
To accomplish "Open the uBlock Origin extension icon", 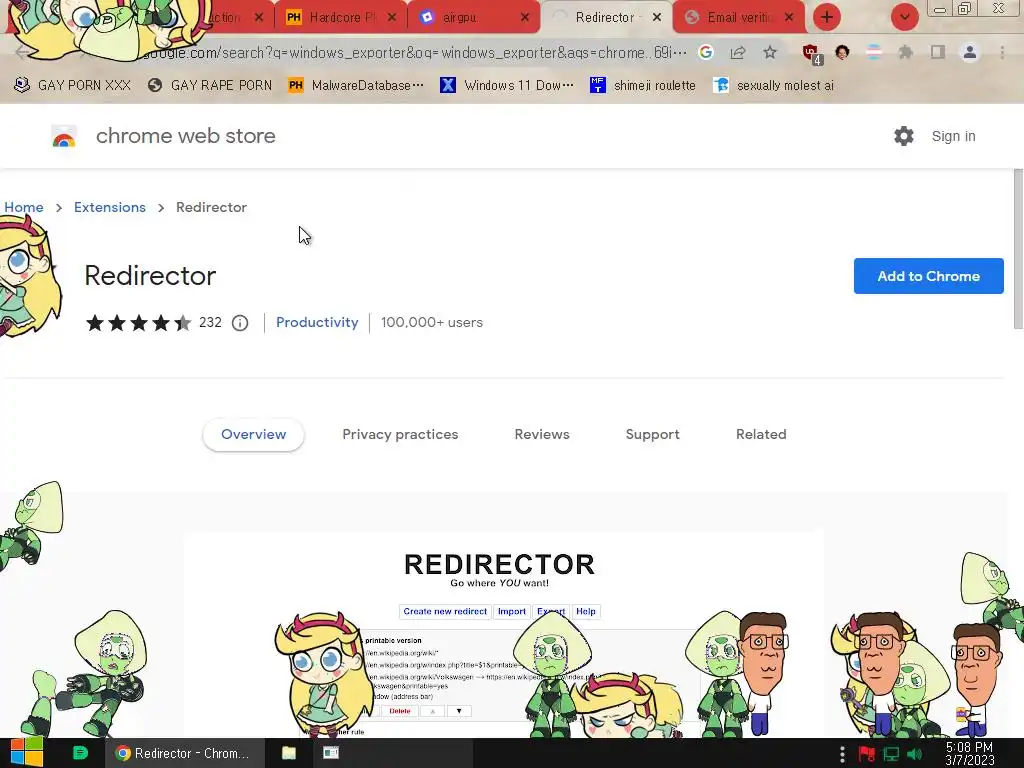I will point(812,54).
